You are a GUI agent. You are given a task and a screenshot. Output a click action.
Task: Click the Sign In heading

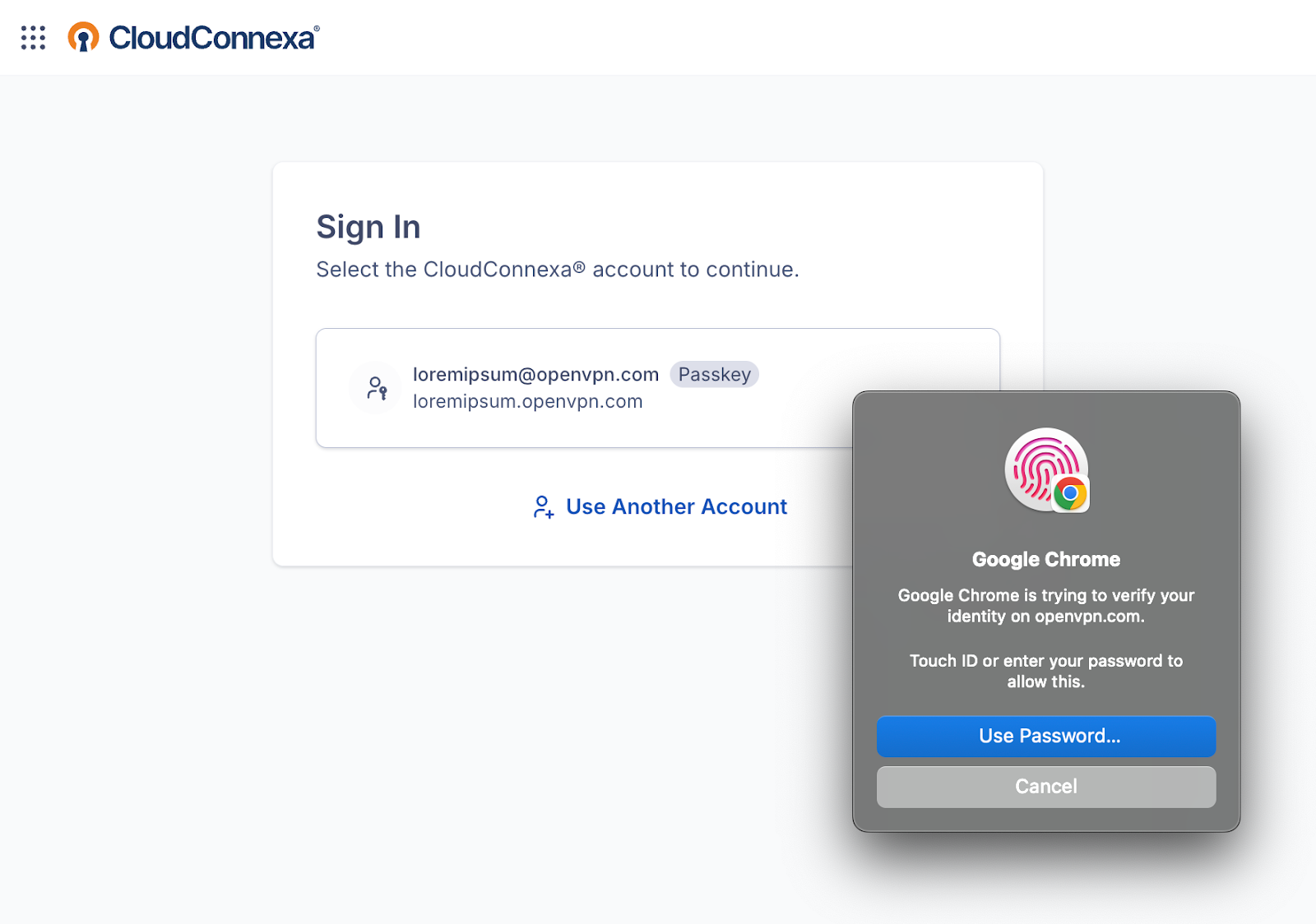point(368,227)
